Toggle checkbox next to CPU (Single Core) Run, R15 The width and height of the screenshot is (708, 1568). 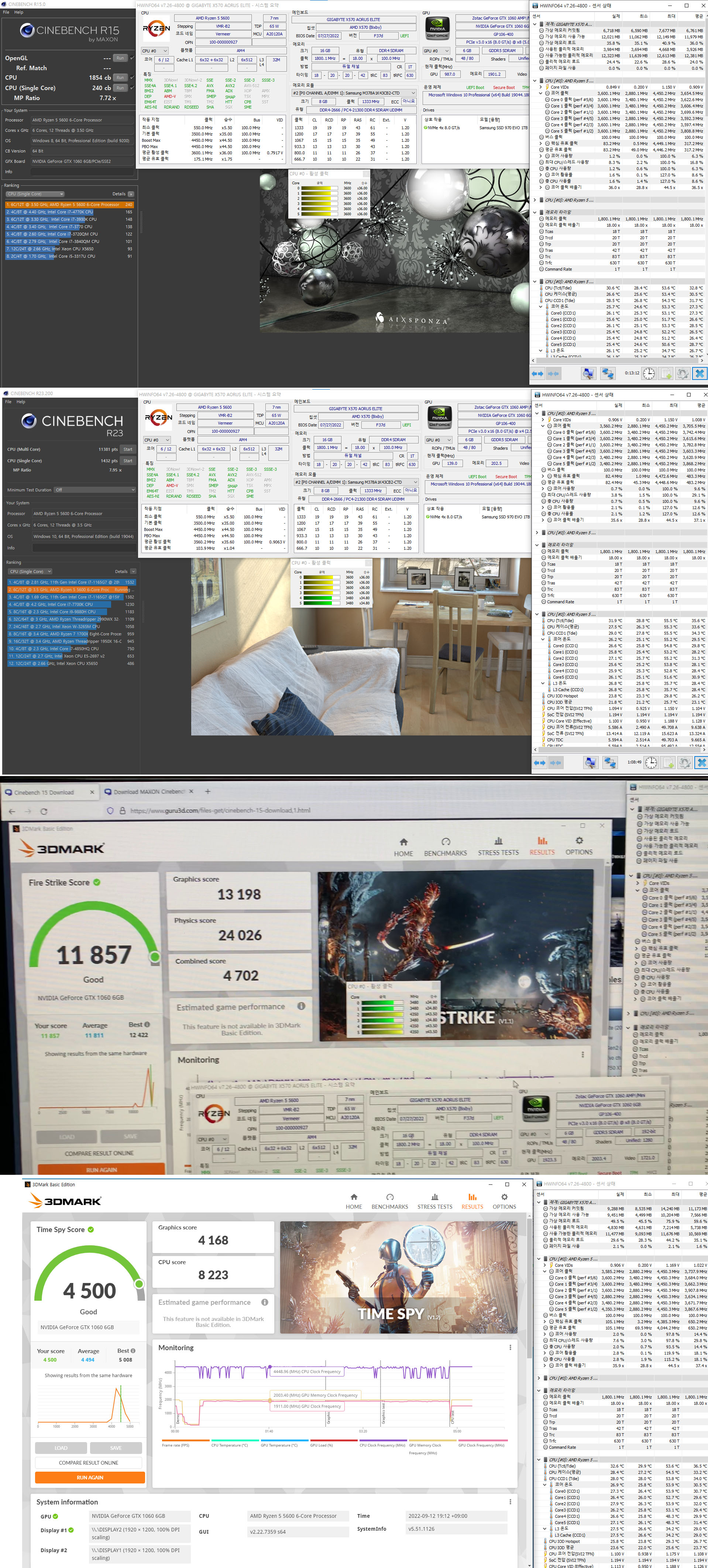click(x=132, y=88)
